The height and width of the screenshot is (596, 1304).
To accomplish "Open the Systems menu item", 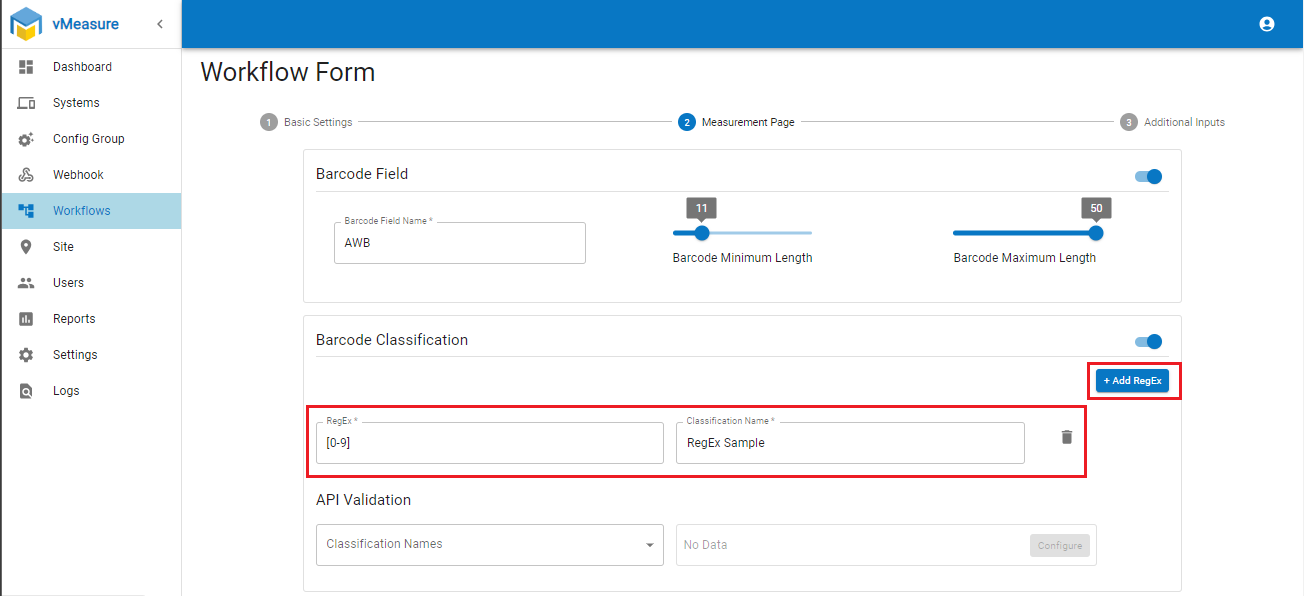I will (x=76, y=103).
